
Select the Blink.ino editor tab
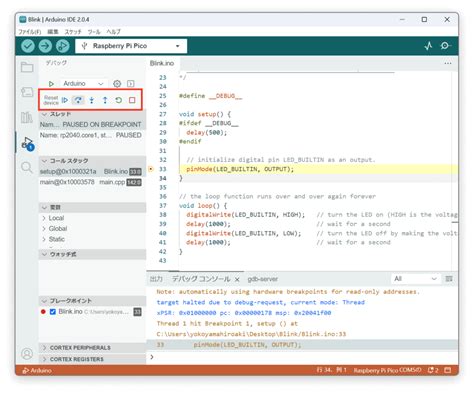click(162, 63)
